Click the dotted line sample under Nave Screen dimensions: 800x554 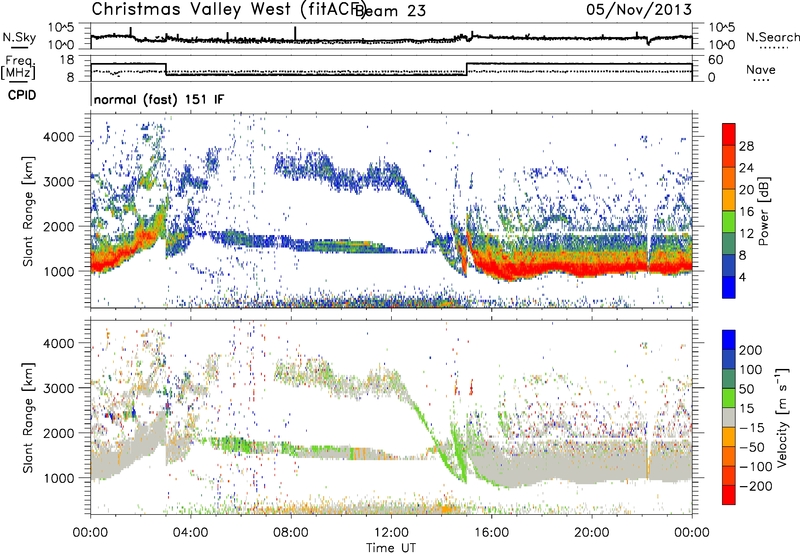tap(762, 80)
